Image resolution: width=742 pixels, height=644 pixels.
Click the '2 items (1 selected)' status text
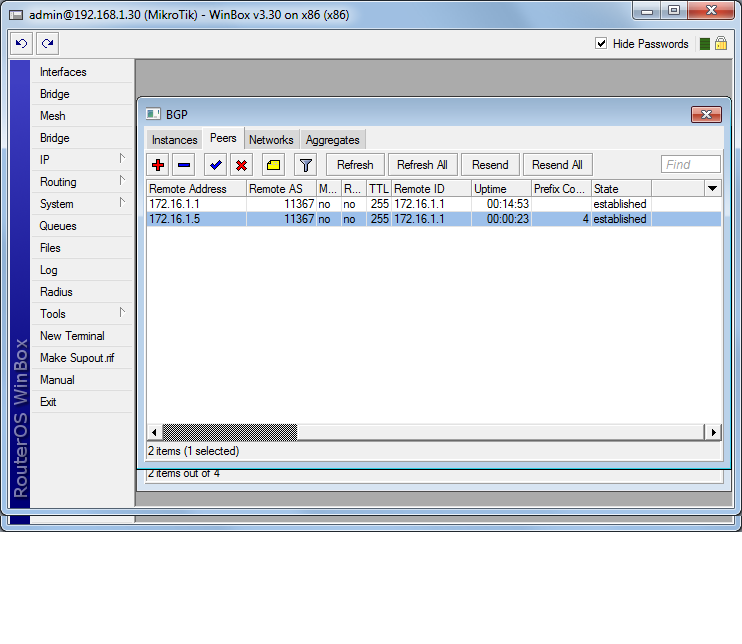click(194, 451)
